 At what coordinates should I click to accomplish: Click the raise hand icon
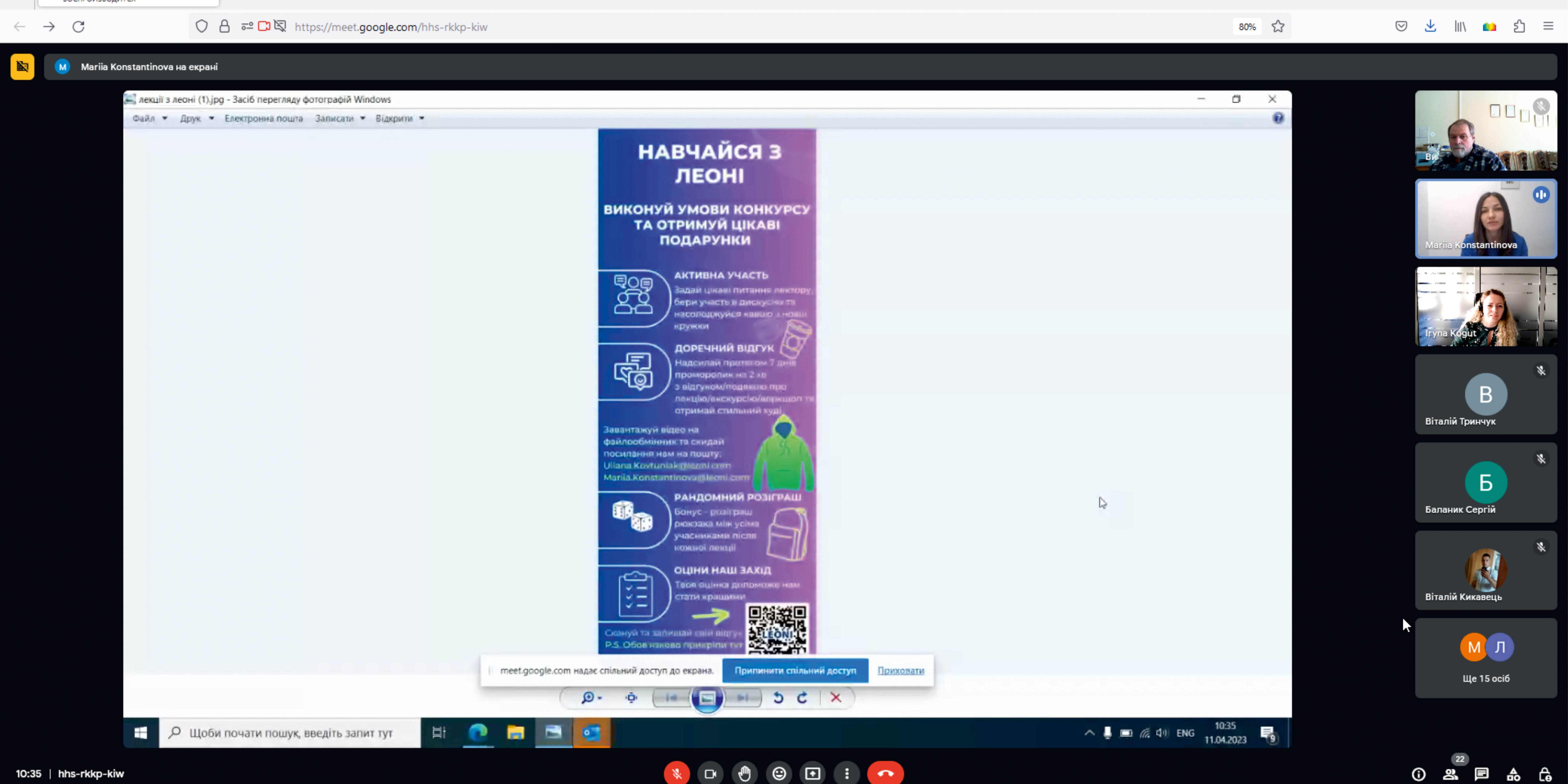[745, 773]
